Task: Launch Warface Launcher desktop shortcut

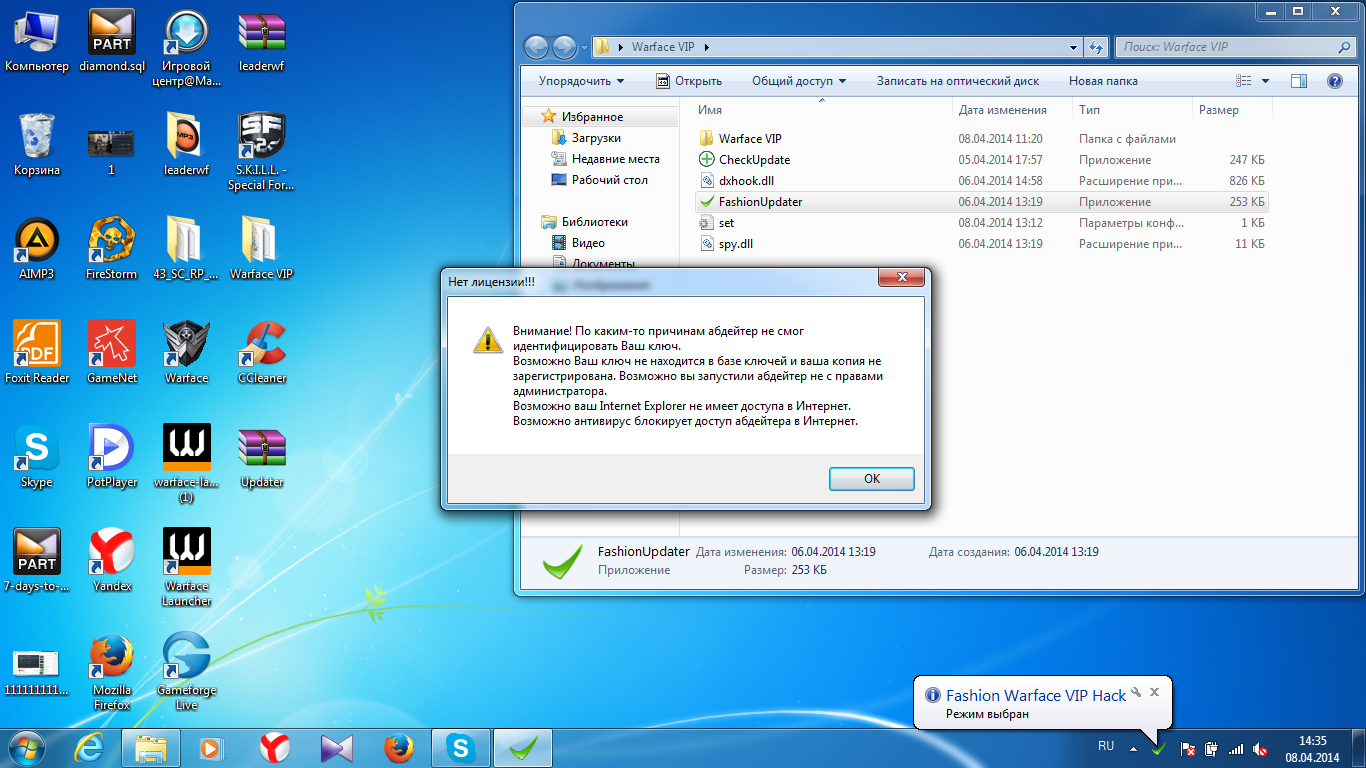Action: 187,568
